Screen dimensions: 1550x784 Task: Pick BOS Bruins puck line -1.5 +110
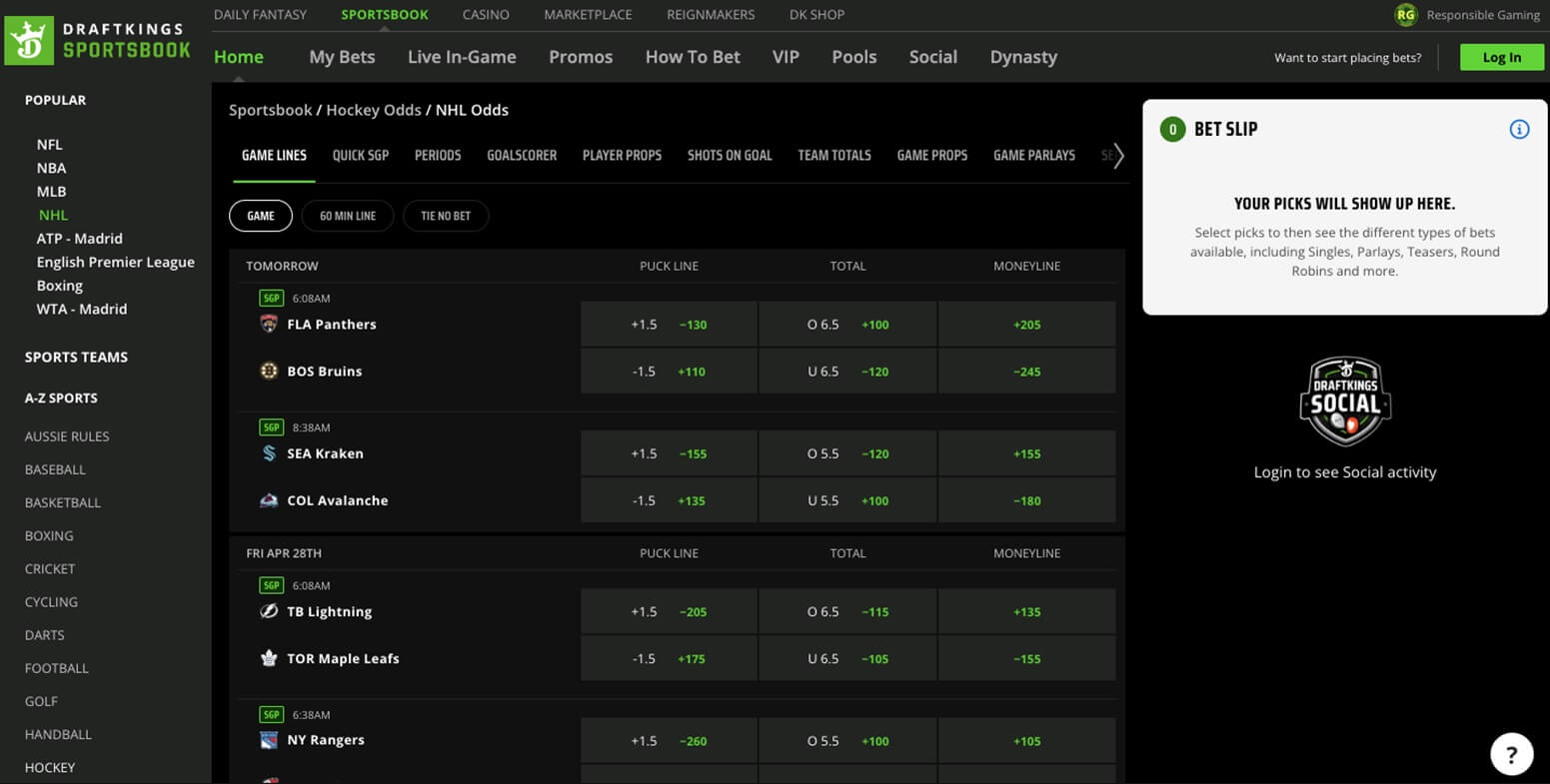pyautogui.click(x=669, y=372)
